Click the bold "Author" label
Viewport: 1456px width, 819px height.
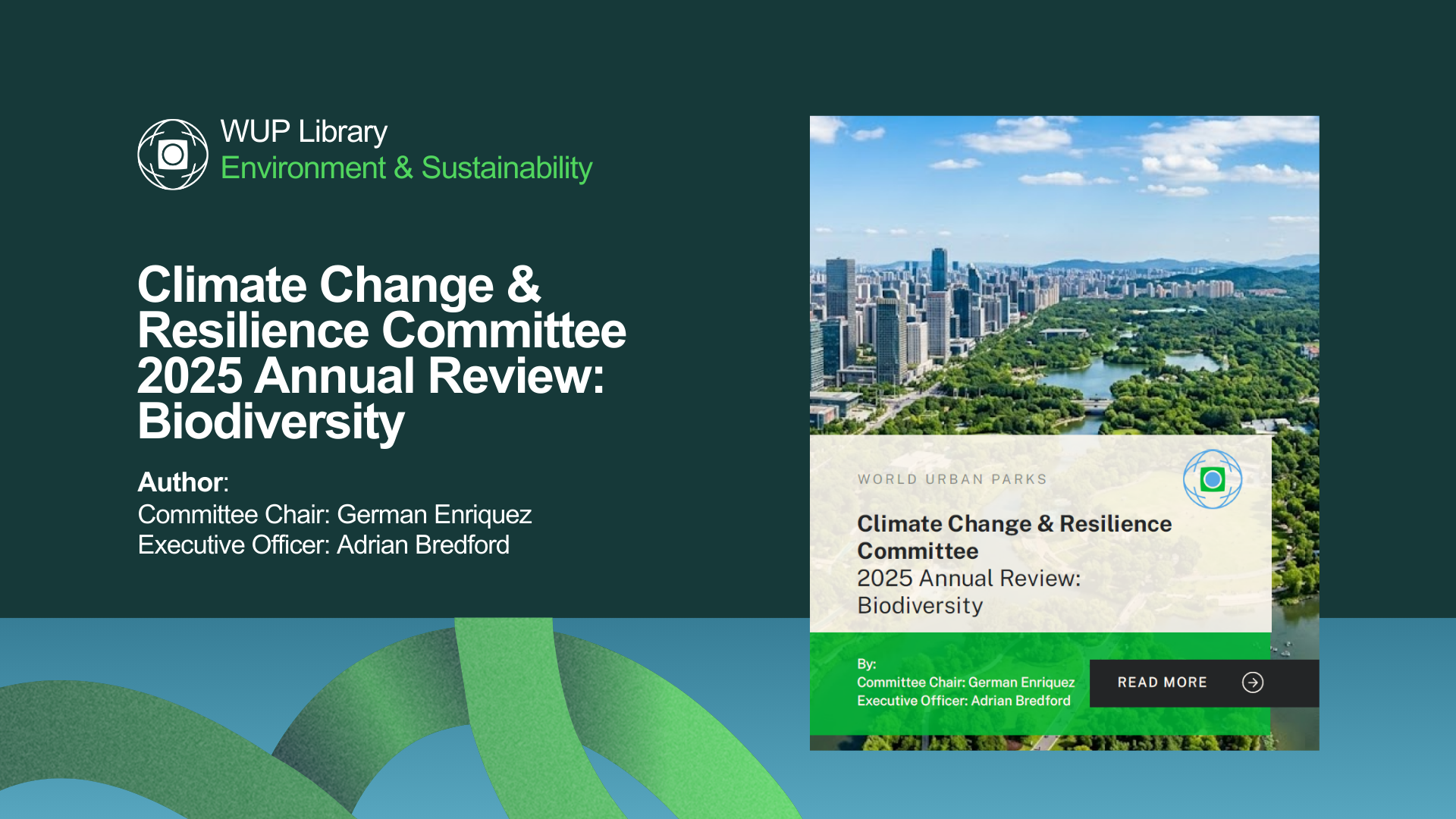180,482
